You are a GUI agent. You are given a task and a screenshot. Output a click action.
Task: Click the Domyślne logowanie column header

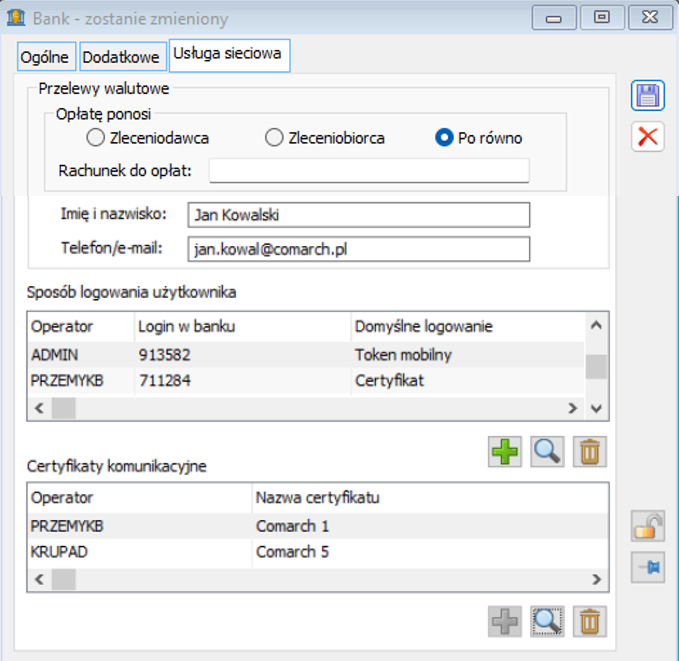coord(468,326)
